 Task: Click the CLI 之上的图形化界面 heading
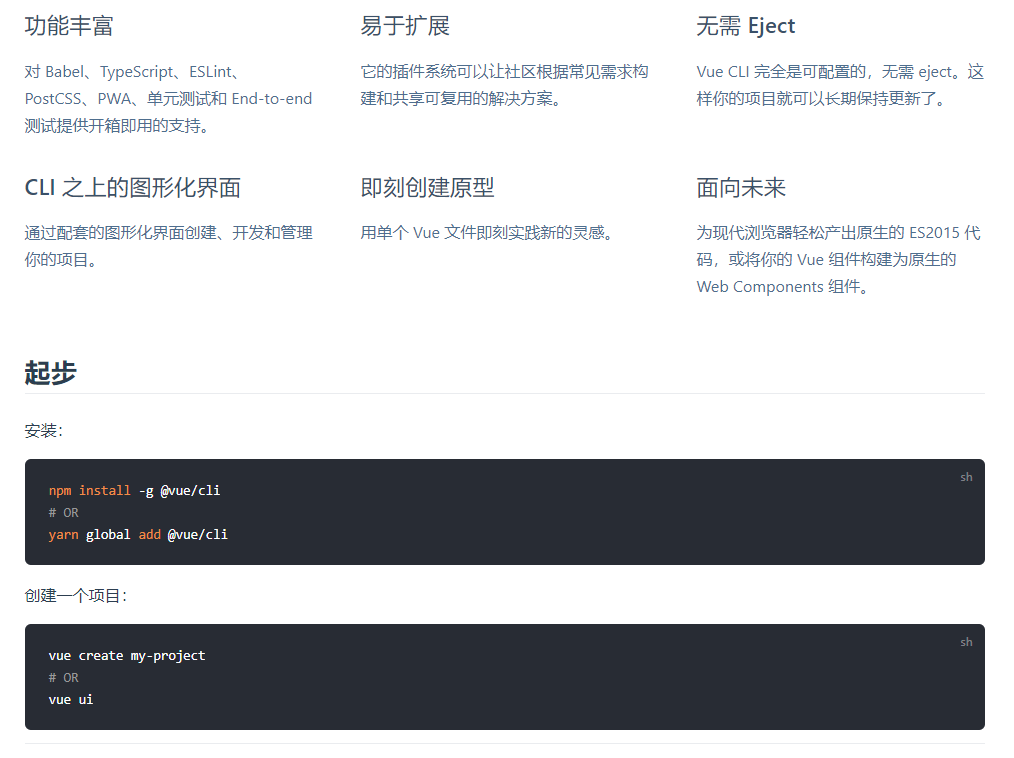133,188
